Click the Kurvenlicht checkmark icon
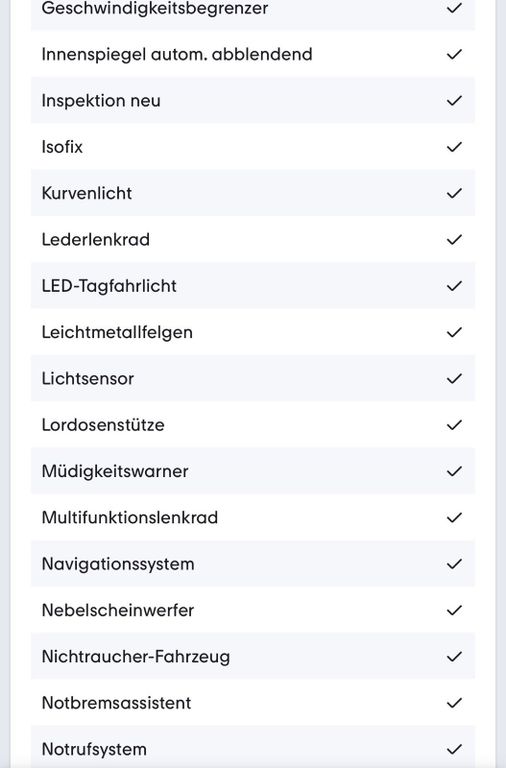 [454, 193]
